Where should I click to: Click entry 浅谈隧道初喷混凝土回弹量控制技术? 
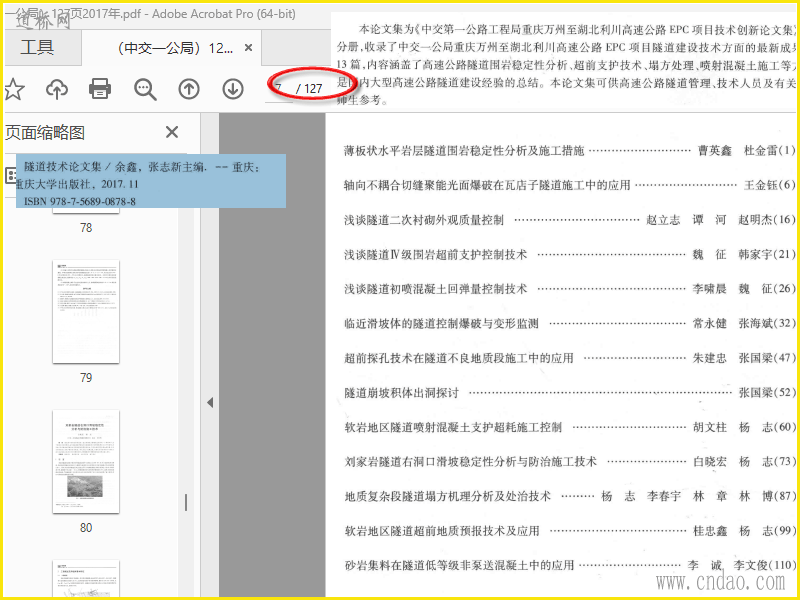point(435,289)
